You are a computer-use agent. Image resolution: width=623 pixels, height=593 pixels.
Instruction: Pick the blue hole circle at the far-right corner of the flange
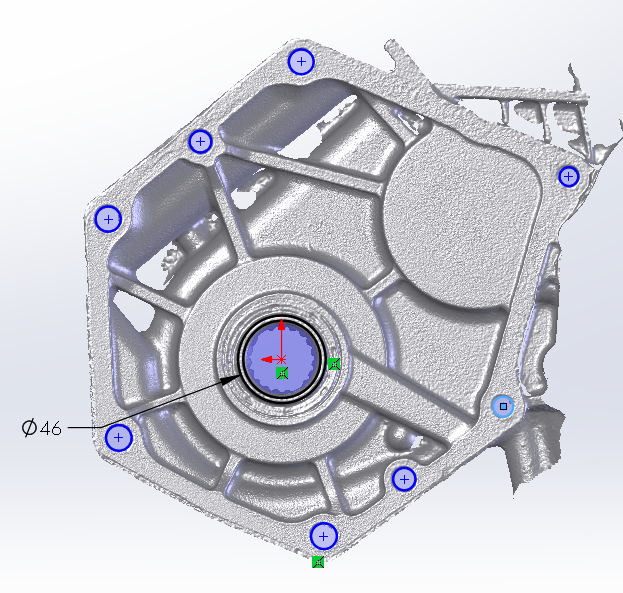coord(569,176)
